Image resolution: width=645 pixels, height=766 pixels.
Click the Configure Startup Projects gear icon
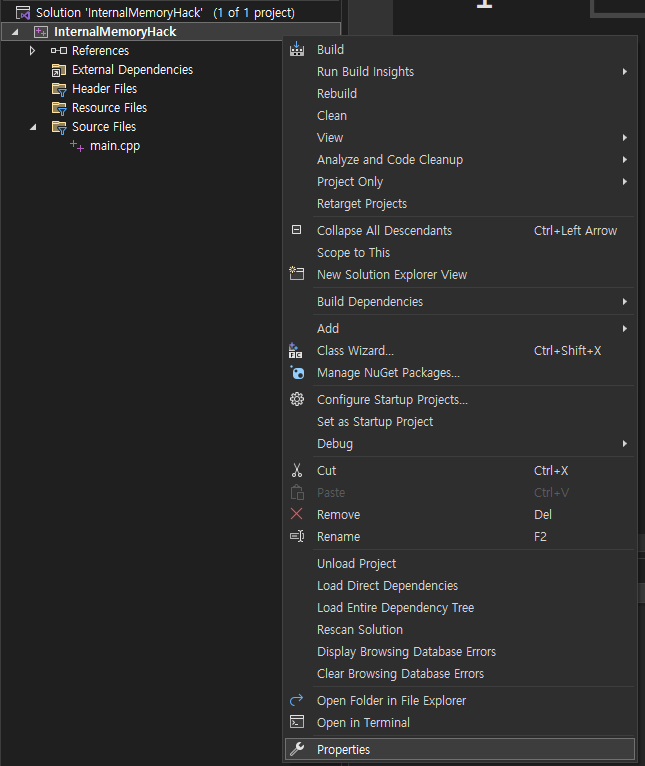(296, 400)
